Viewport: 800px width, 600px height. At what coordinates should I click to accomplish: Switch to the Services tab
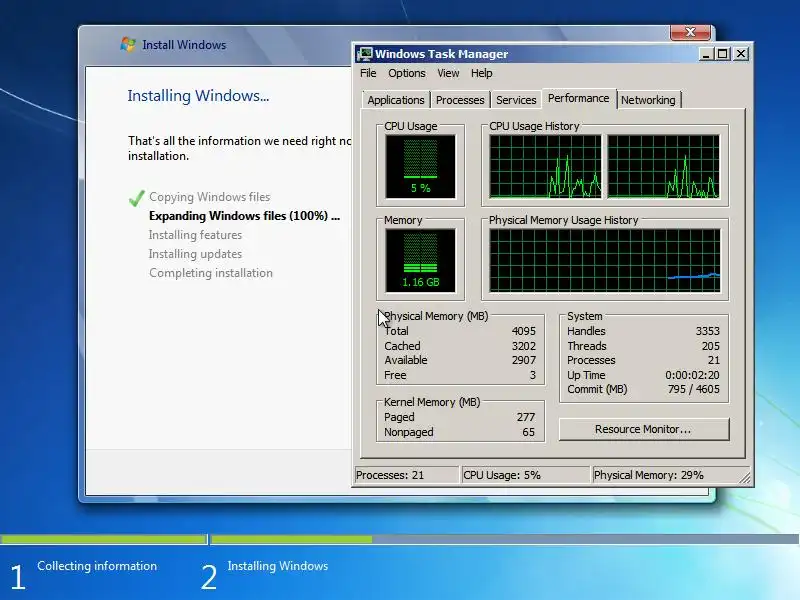[516, 100]
